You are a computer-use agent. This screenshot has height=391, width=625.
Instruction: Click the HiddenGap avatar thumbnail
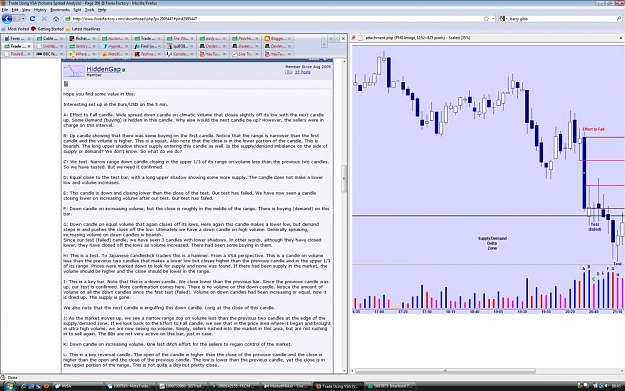pos(74,71)
